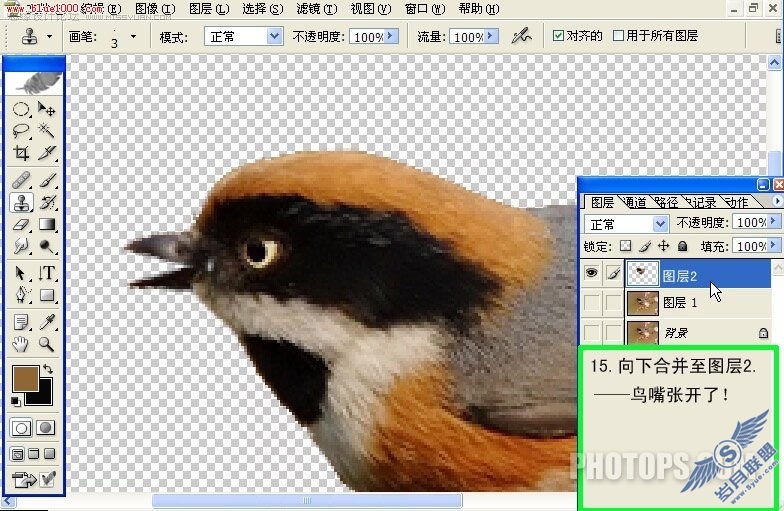784x511 pixels.
Task: Open the 图层(L) menu
Action: [210, 9]
